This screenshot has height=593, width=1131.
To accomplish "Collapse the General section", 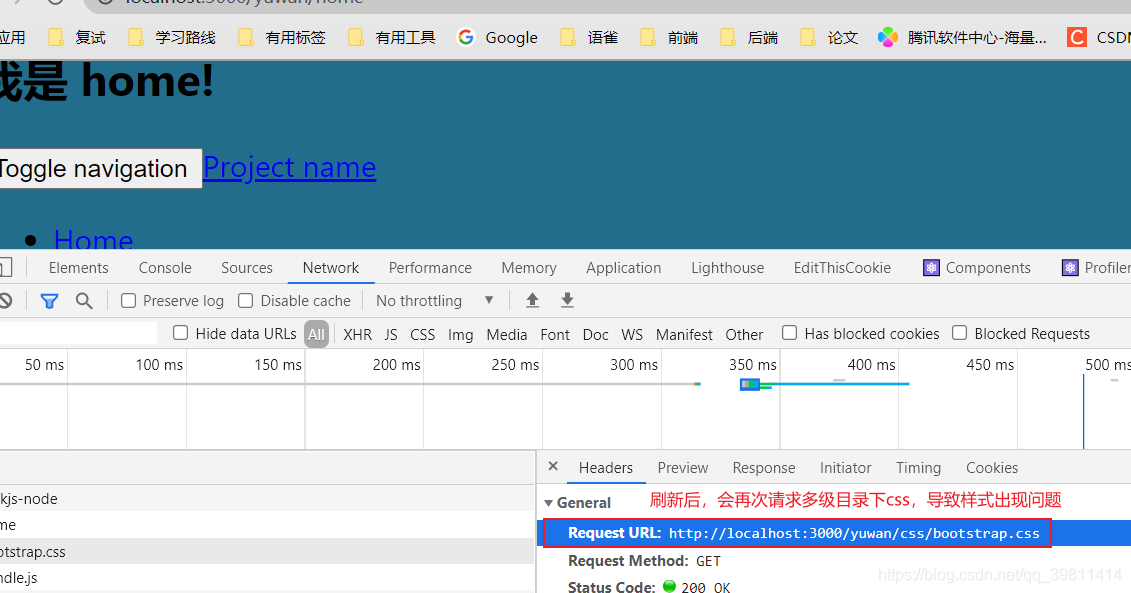I will [x=549, y=503].
